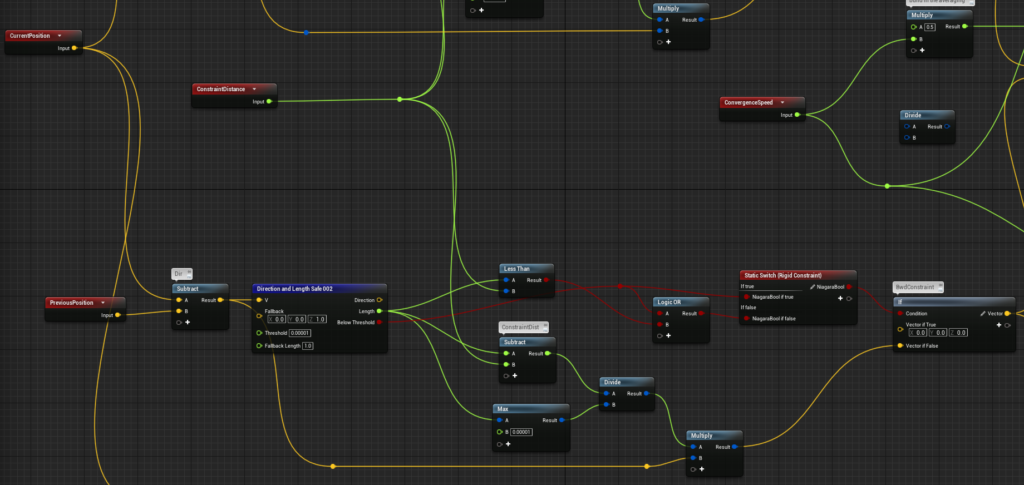Add a pin on the Logic OR node
This screenshot has width=1024, height=485.
point(669,336)
